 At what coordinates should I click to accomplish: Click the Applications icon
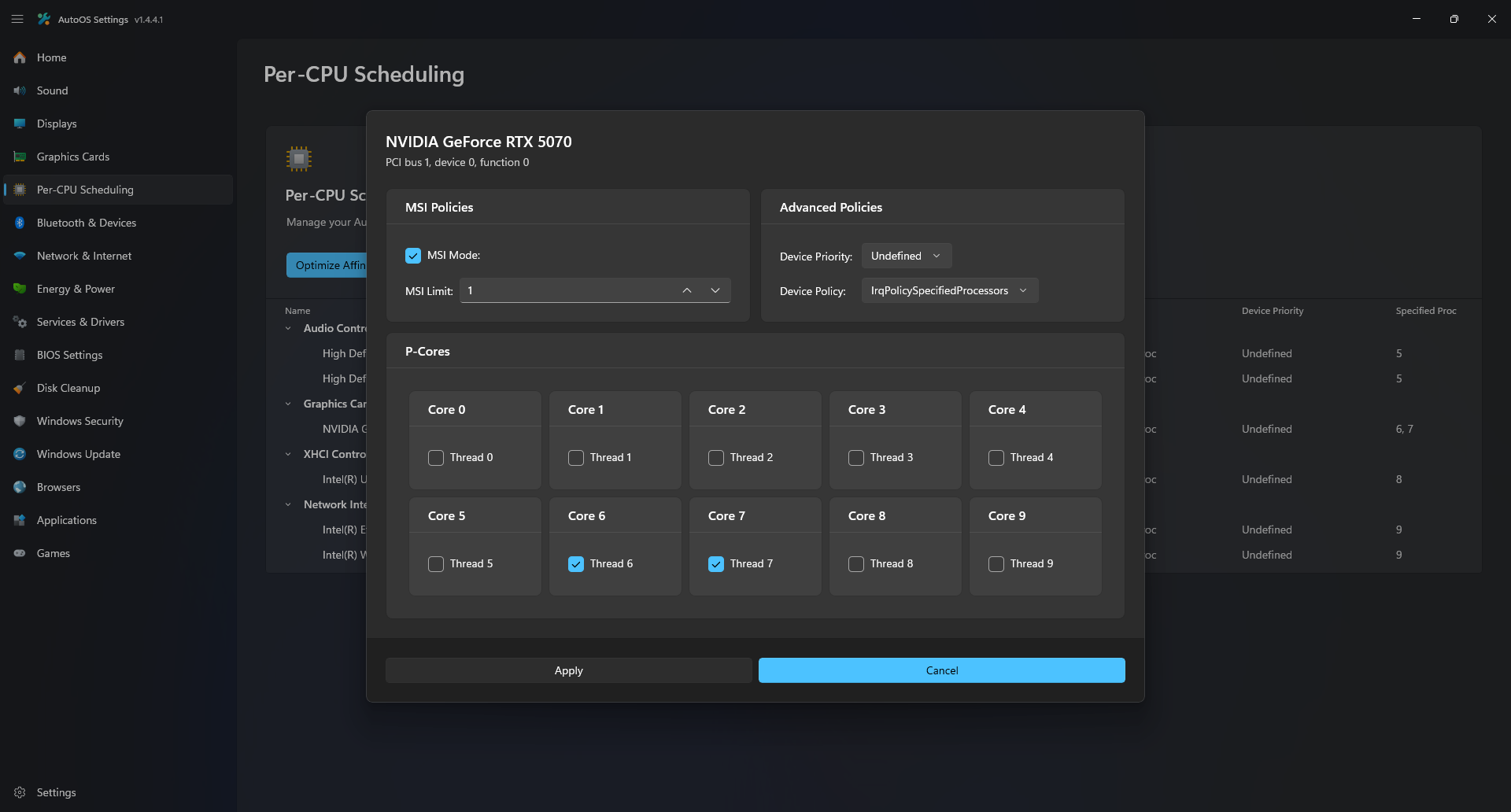pos(20,520)
